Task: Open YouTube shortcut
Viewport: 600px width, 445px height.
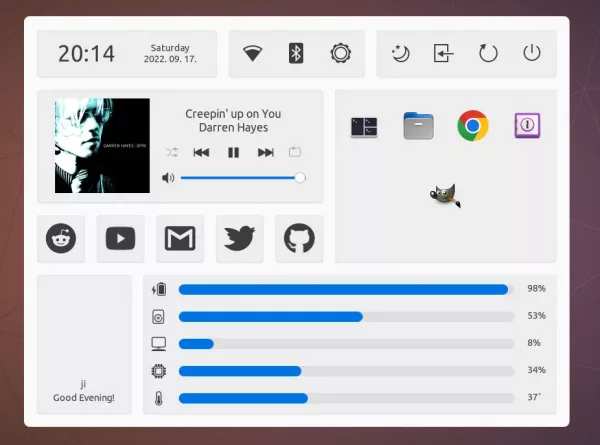Action: [121, 238]
